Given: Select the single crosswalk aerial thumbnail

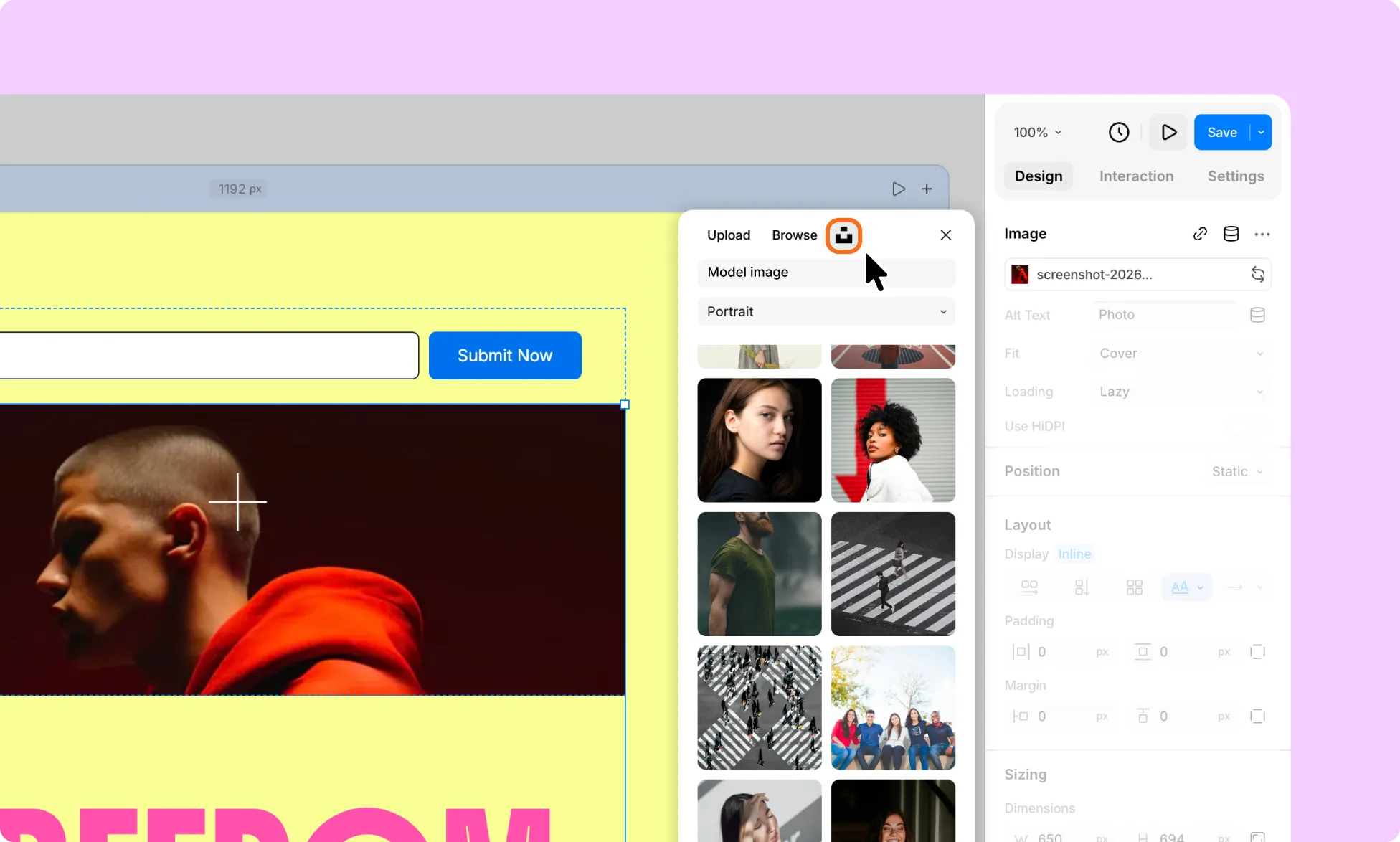Looking at the screenshot, I should point(893,574).
